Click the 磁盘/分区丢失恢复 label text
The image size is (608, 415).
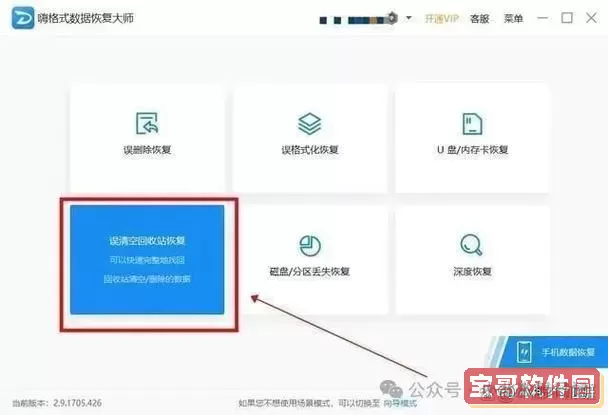click(x=309, y=271)
